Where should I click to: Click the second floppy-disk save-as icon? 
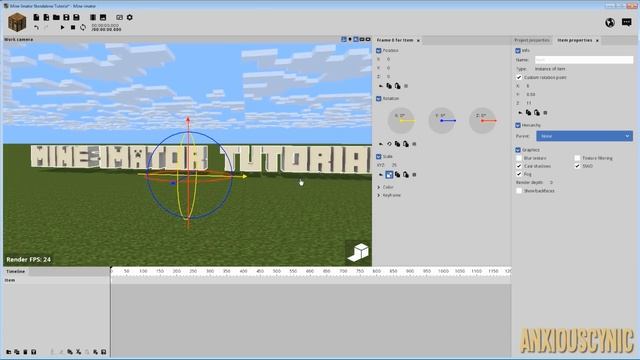click(76, 17)
